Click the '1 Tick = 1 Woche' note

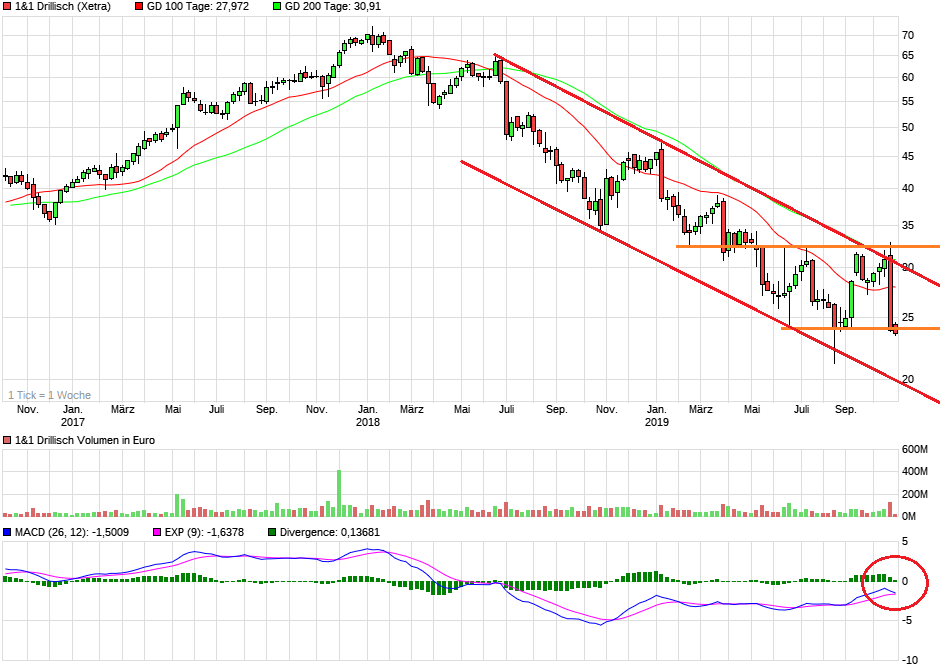[x=50, y=395]
